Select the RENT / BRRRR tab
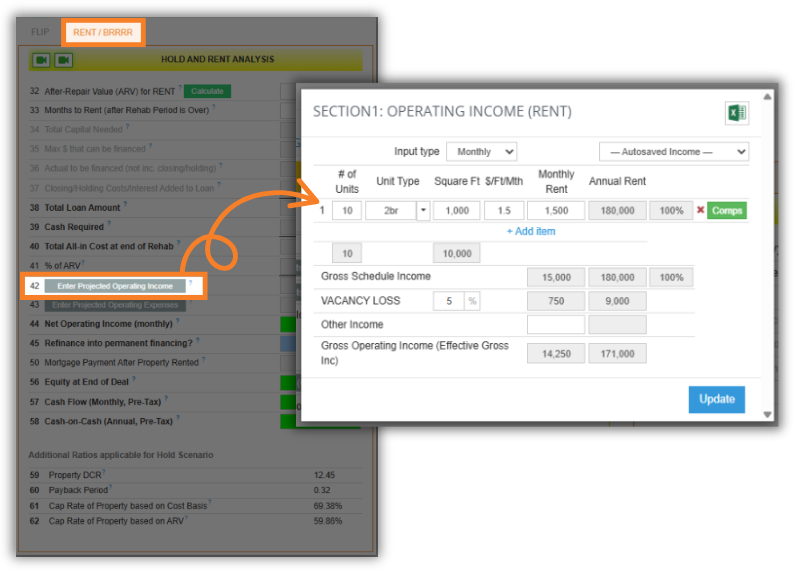794x572 pixels. click(103, 32)
